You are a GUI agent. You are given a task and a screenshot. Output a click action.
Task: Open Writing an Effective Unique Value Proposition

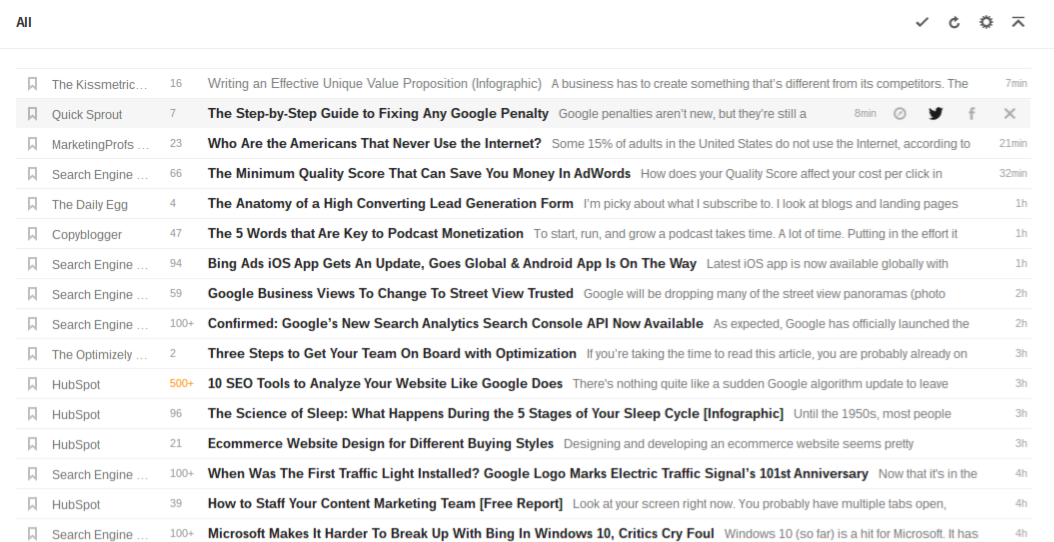pos(374,84)
